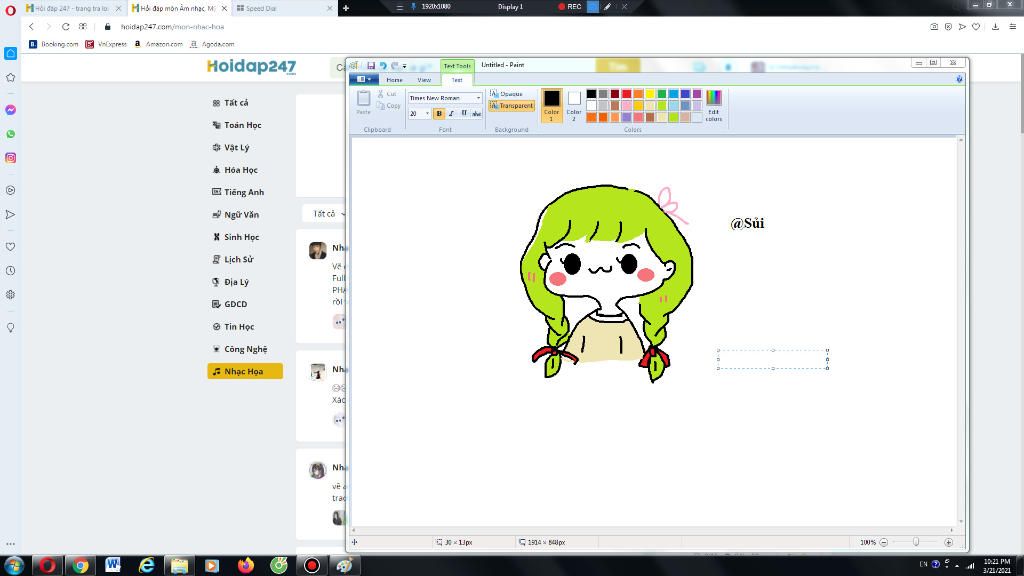Switch to the Speed Dial browser tab
This screenshot has height=576, width=1024.
pyautogui.click(x=284, y=8)
